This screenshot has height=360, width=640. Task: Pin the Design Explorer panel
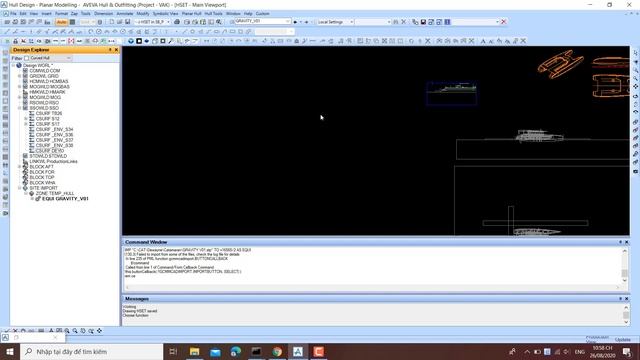[x=110, y=50]
